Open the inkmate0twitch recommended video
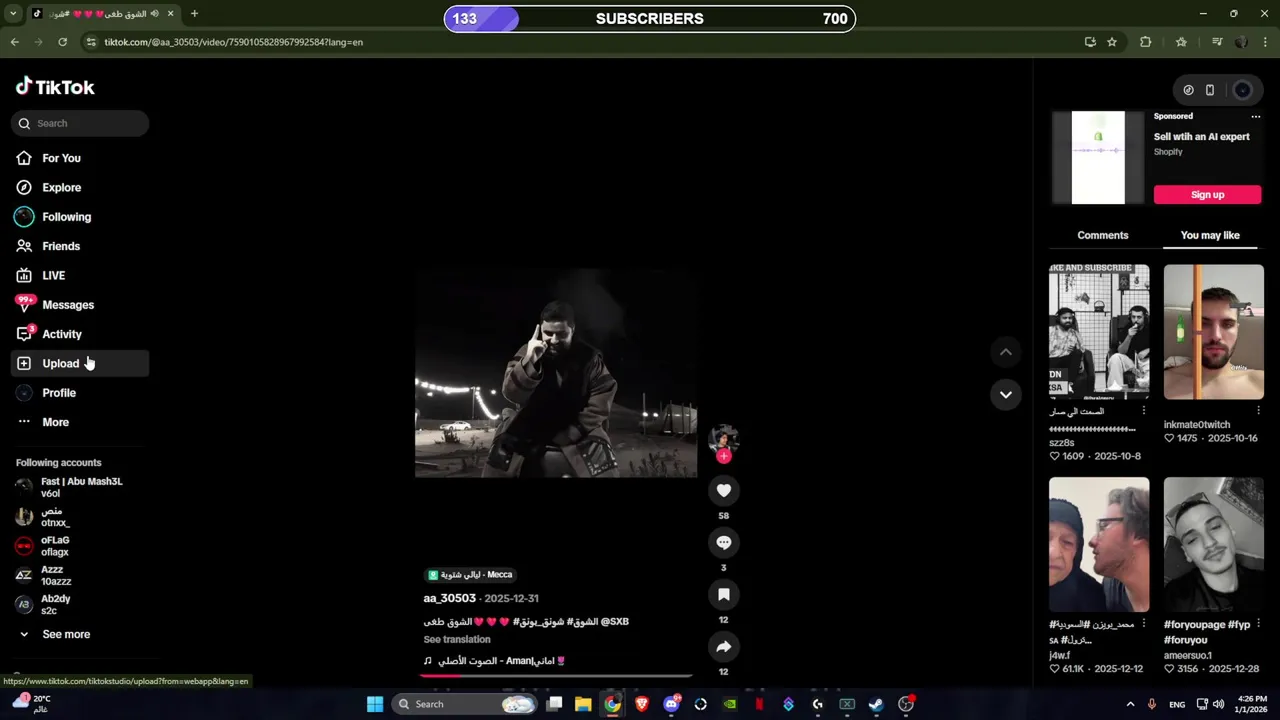Viewport: 1280px width, 720px height. pos(1214,331)
